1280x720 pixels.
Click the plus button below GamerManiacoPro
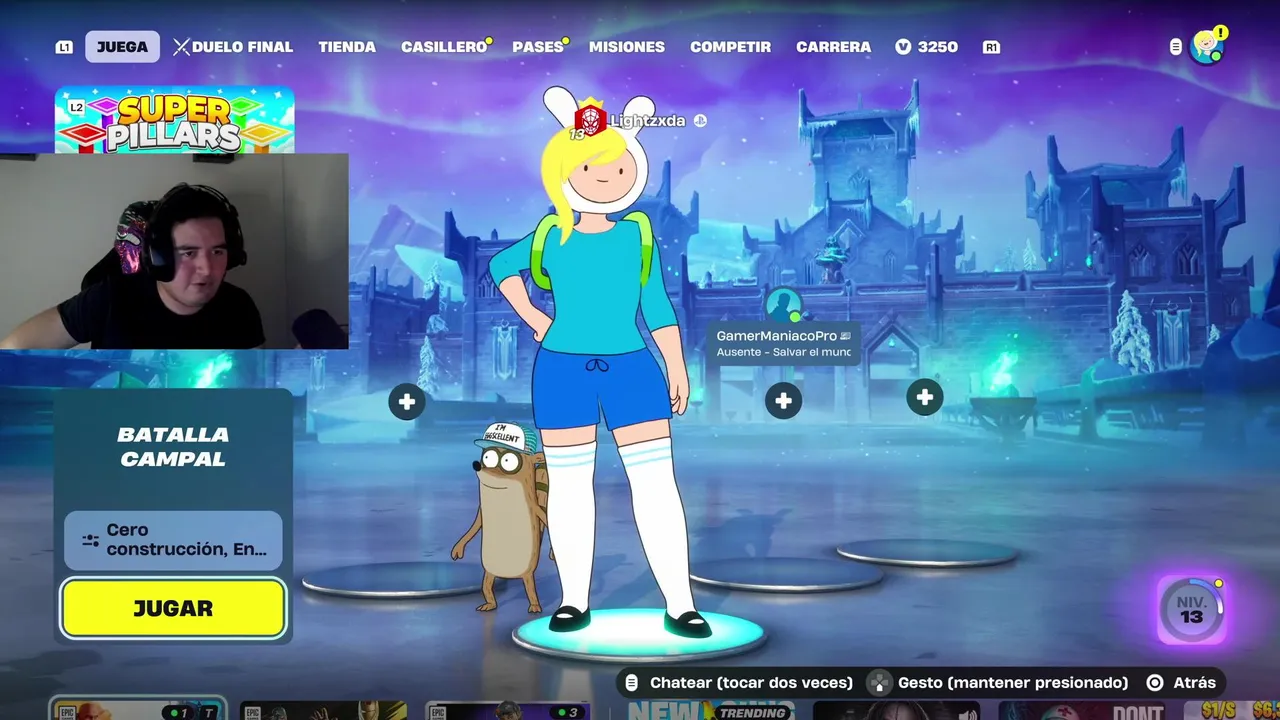[783, 401]
